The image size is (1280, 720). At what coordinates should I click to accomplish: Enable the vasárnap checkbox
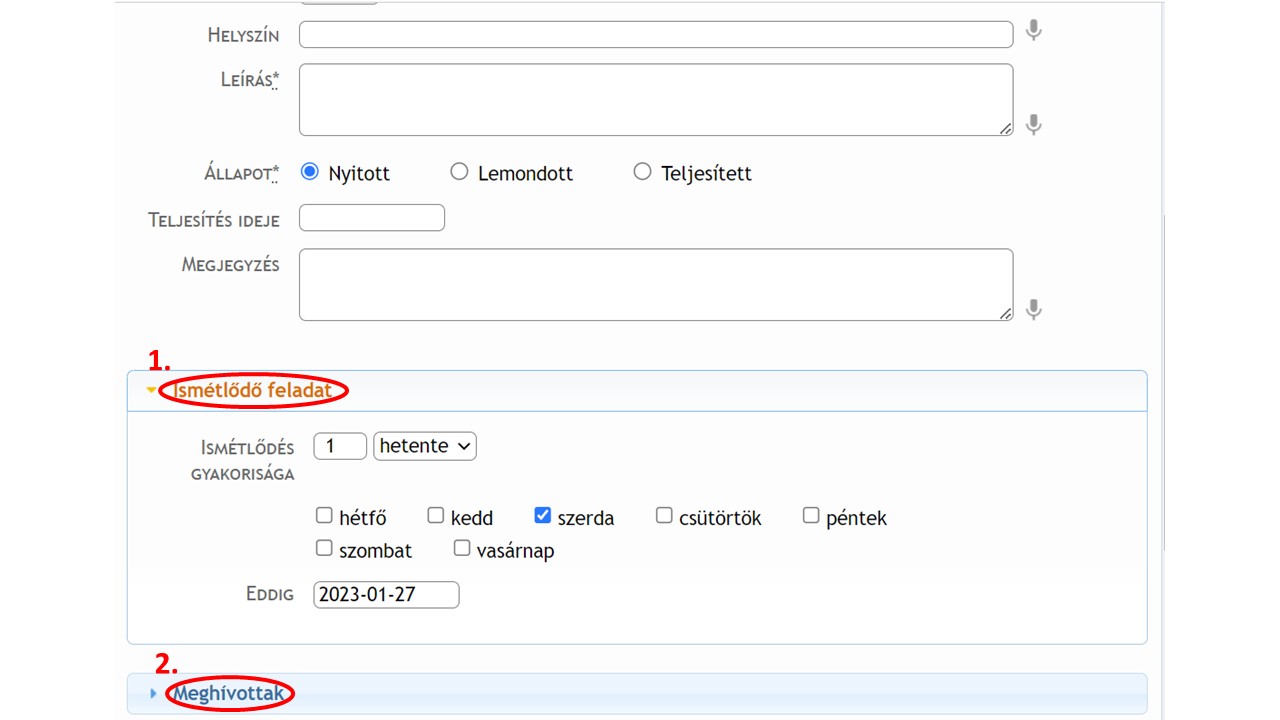462,548
